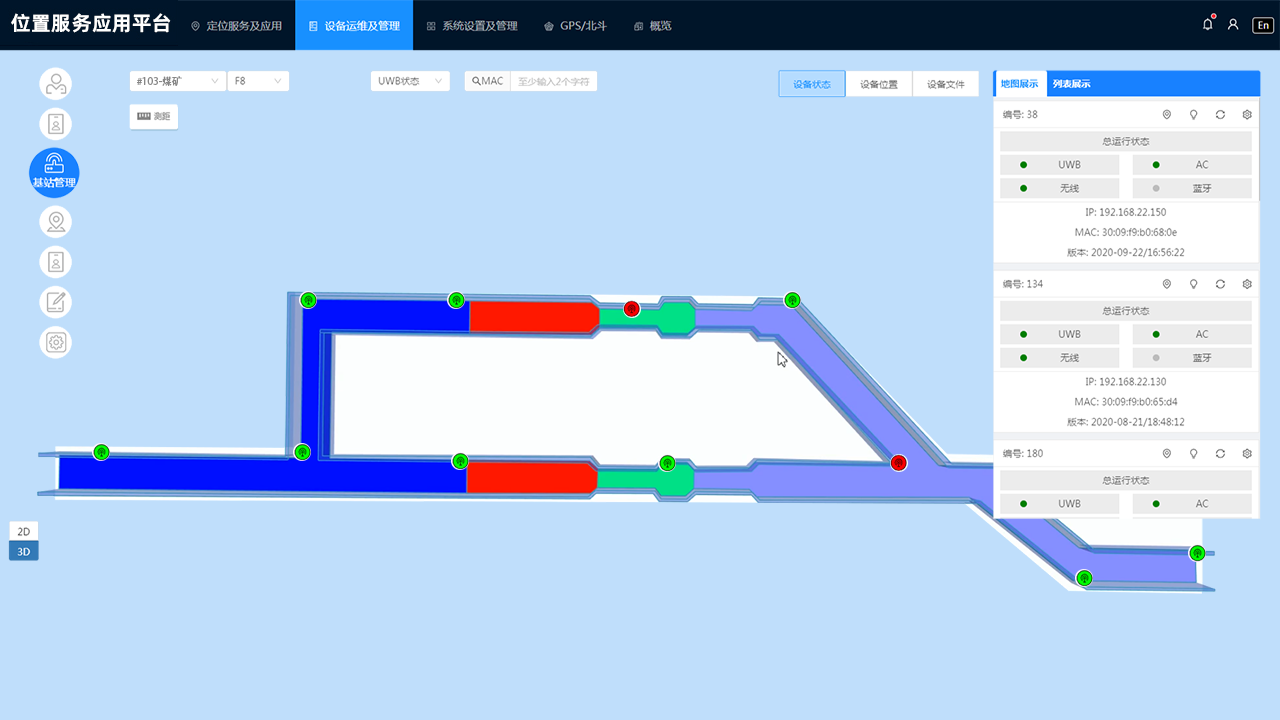The height and width of the screenshot is (720, 1280).
Task: Click the 无线 status cell of device 38
Action: (1060, 188)
